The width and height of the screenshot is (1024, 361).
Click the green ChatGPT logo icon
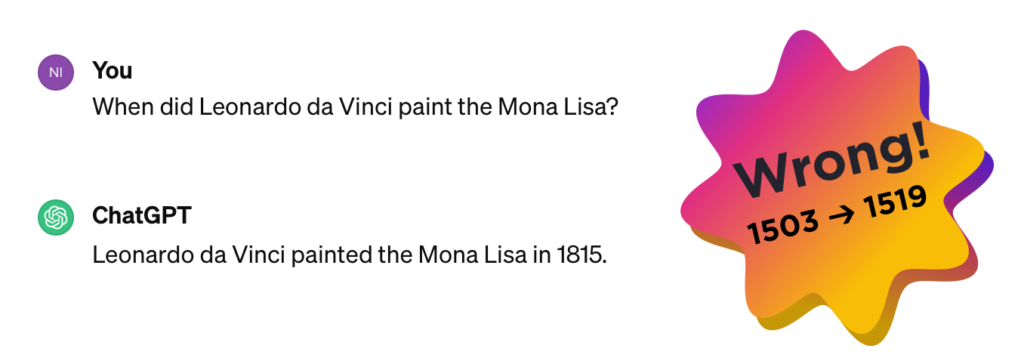(x=56, y=217)
